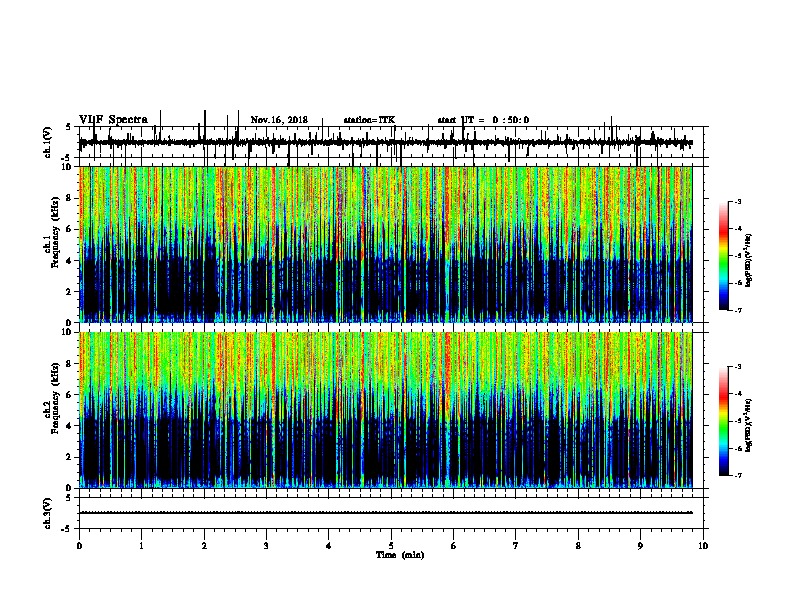Click the ch.1 spectrogram color scale bar

coord(724,256)
